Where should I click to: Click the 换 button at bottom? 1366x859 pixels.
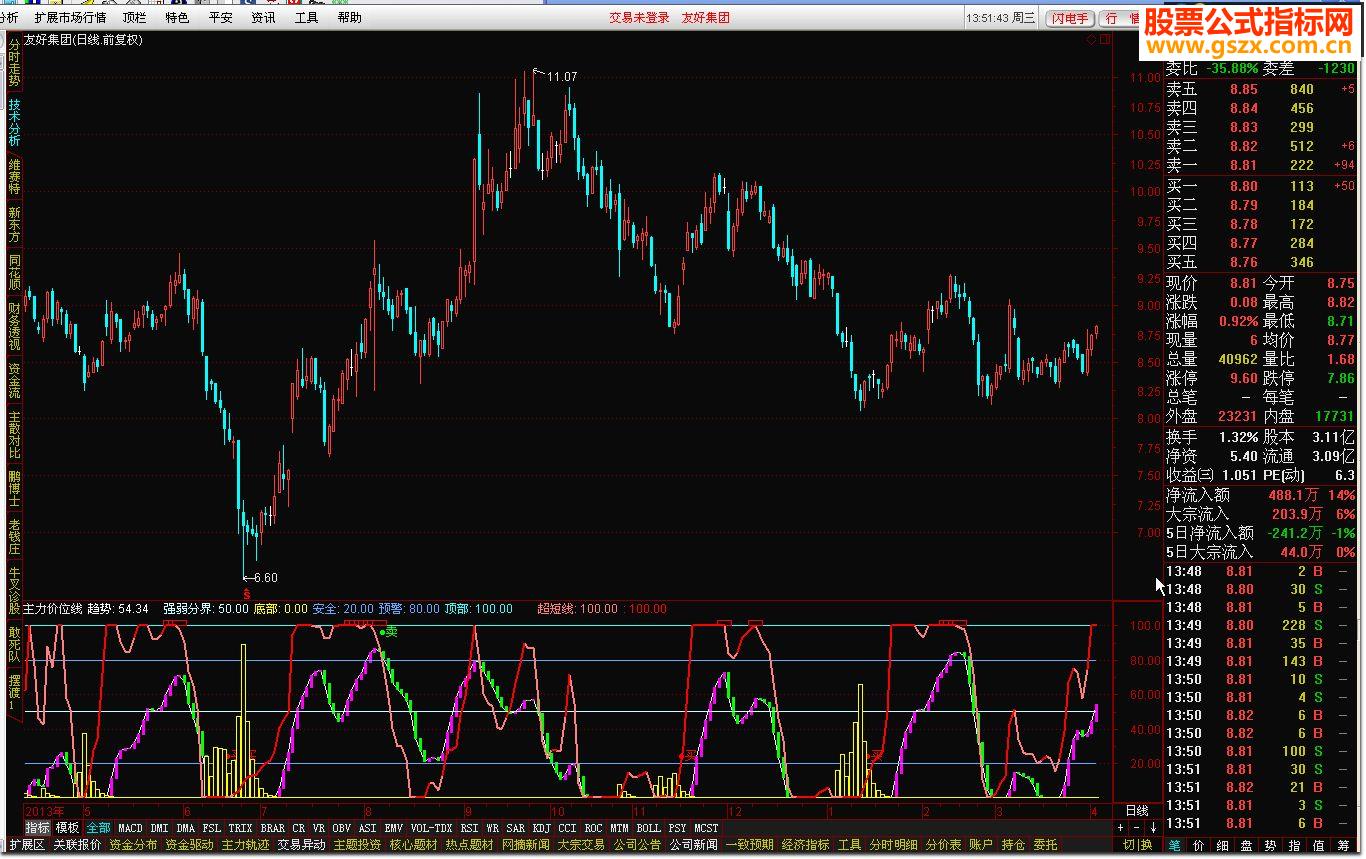coord(1146,845)
